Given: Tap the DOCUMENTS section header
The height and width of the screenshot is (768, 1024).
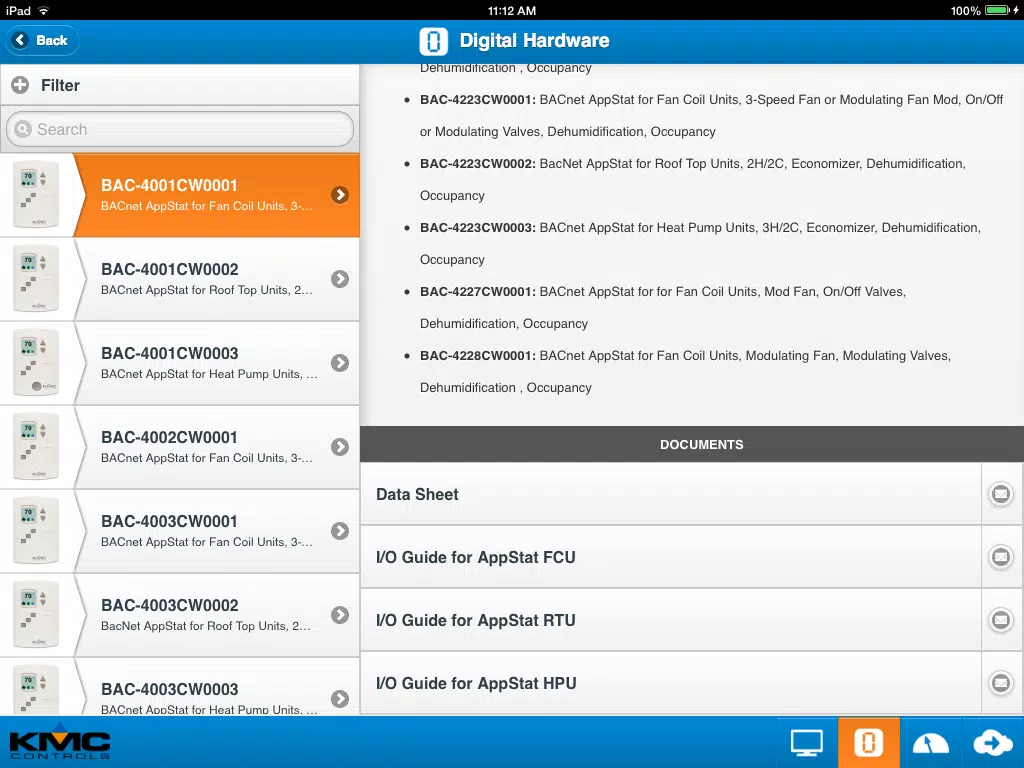Looking at the screenshot, I should [692, 444].
